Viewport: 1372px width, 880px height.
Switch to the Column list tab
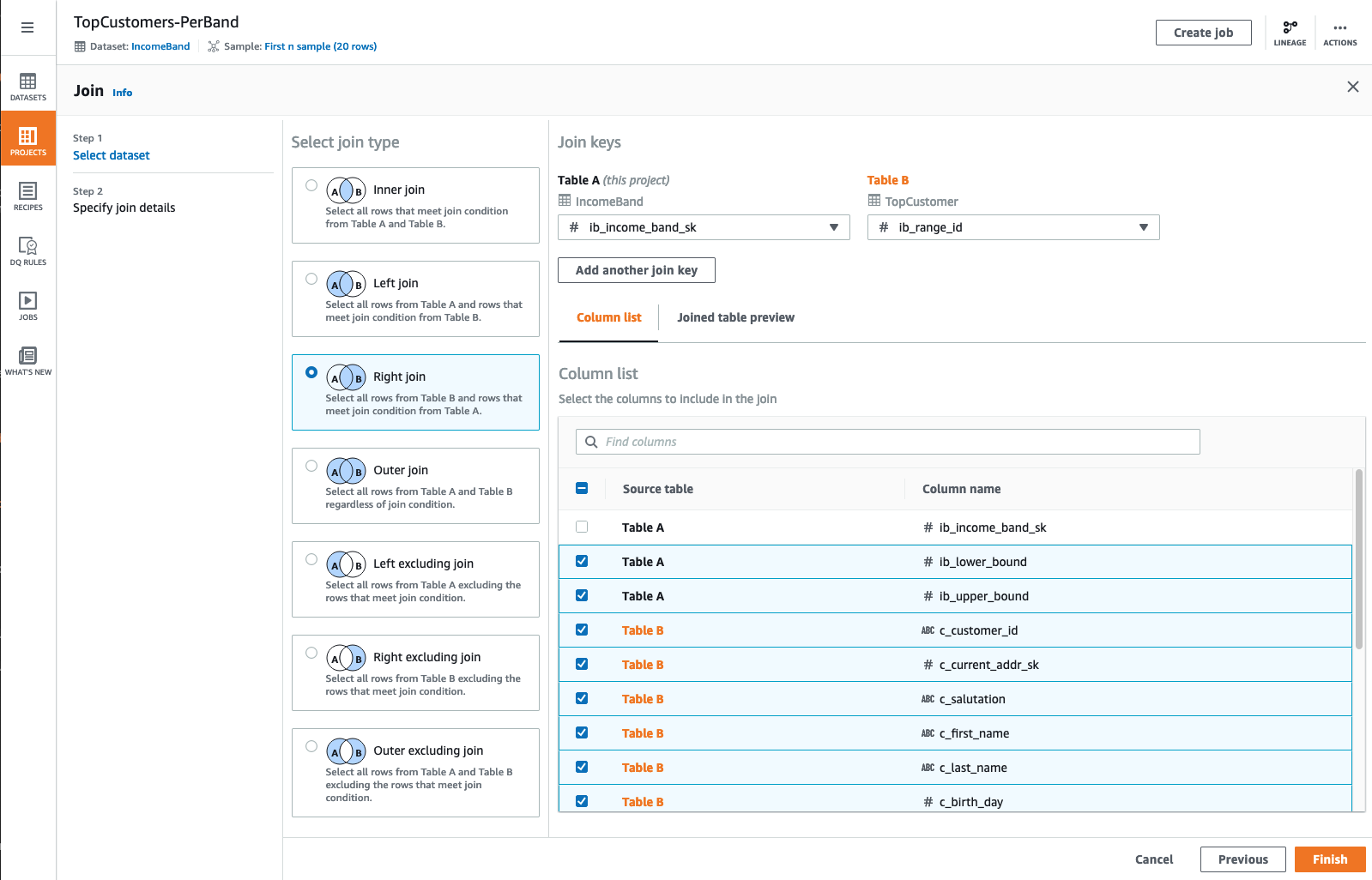coord(608,317)
